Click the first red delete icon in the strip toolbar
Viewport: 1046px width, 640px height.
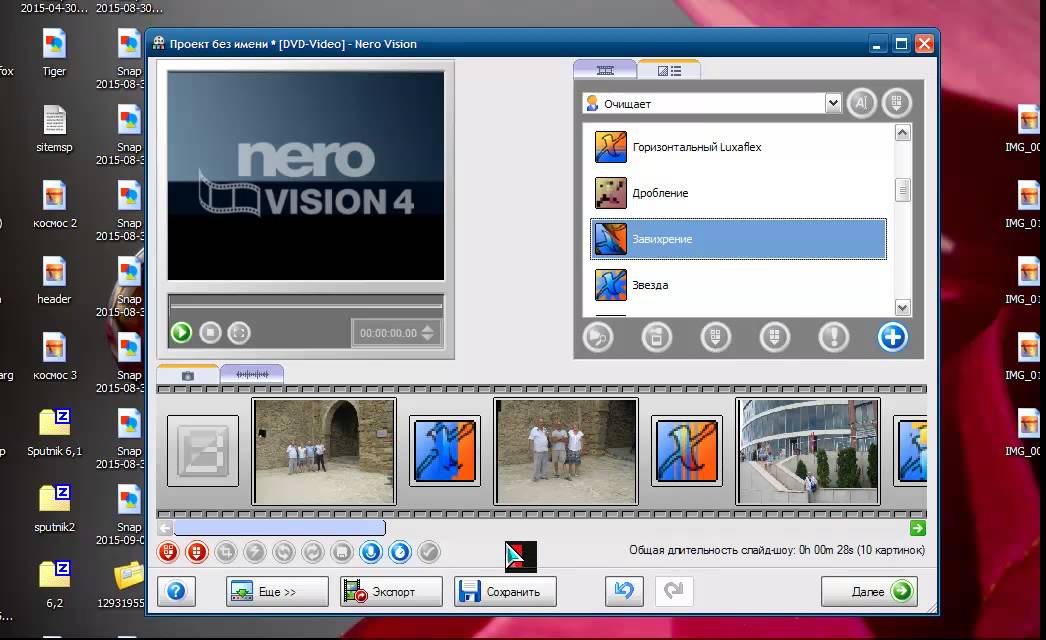point(168,551)
